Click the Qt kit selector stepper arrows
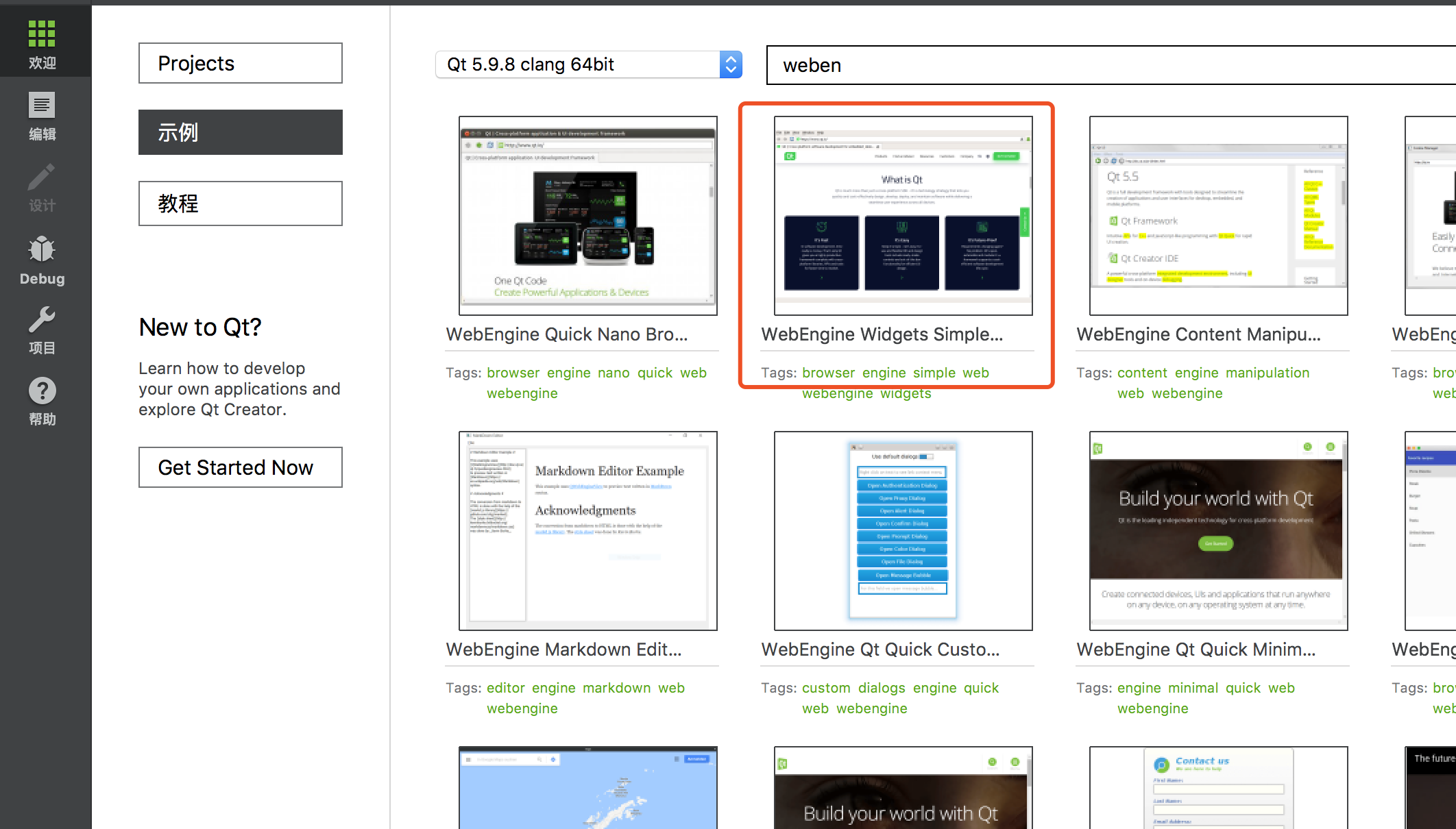The height and width of the screenshot is (829, 1456). click(731, 64)
